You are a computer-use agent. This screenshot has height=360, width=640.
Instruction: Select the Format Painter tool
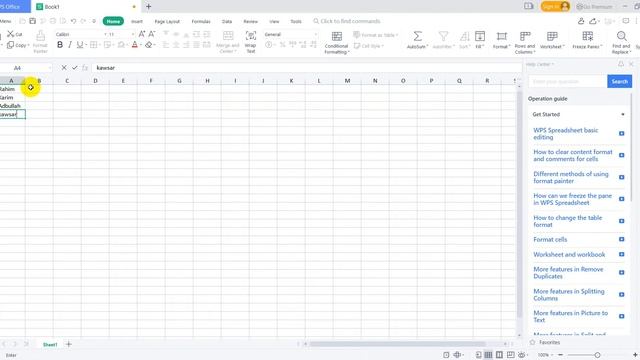pyautogui.click(x=40, y=42)
